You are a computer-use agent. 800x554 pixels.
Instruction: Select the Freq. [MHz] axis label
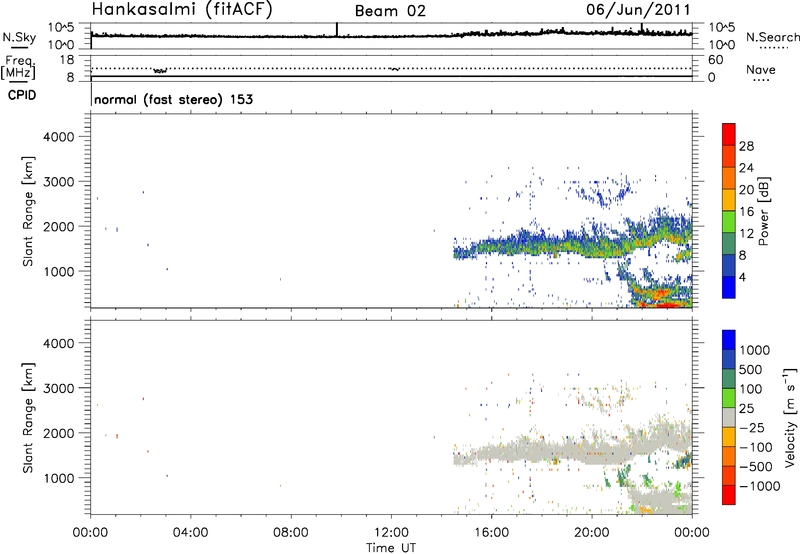point(19,67)
